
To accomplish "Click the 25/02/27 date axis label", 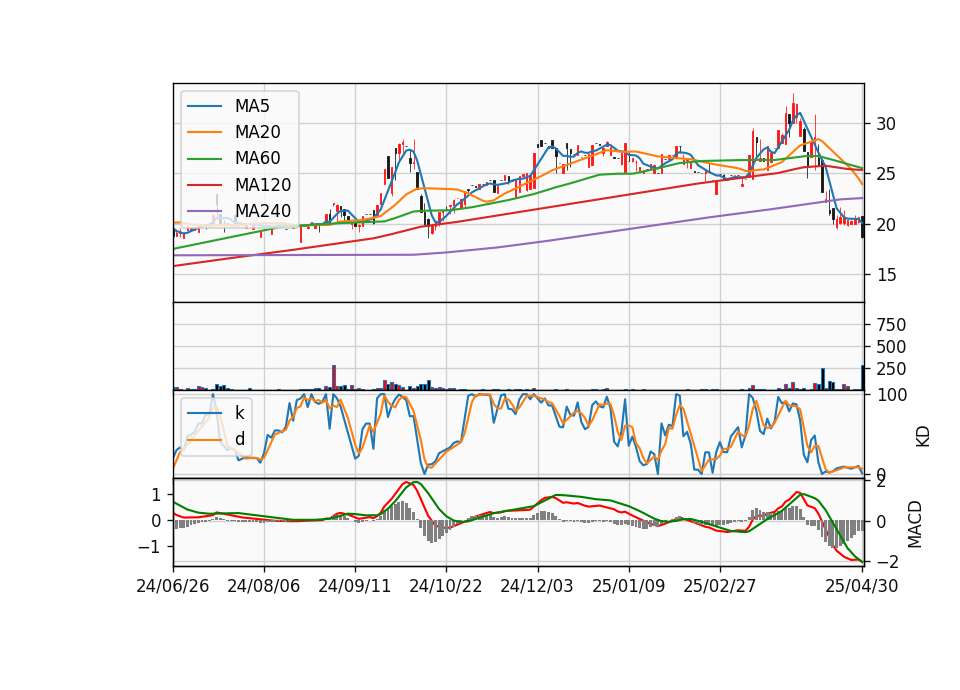I will point(719,586).
